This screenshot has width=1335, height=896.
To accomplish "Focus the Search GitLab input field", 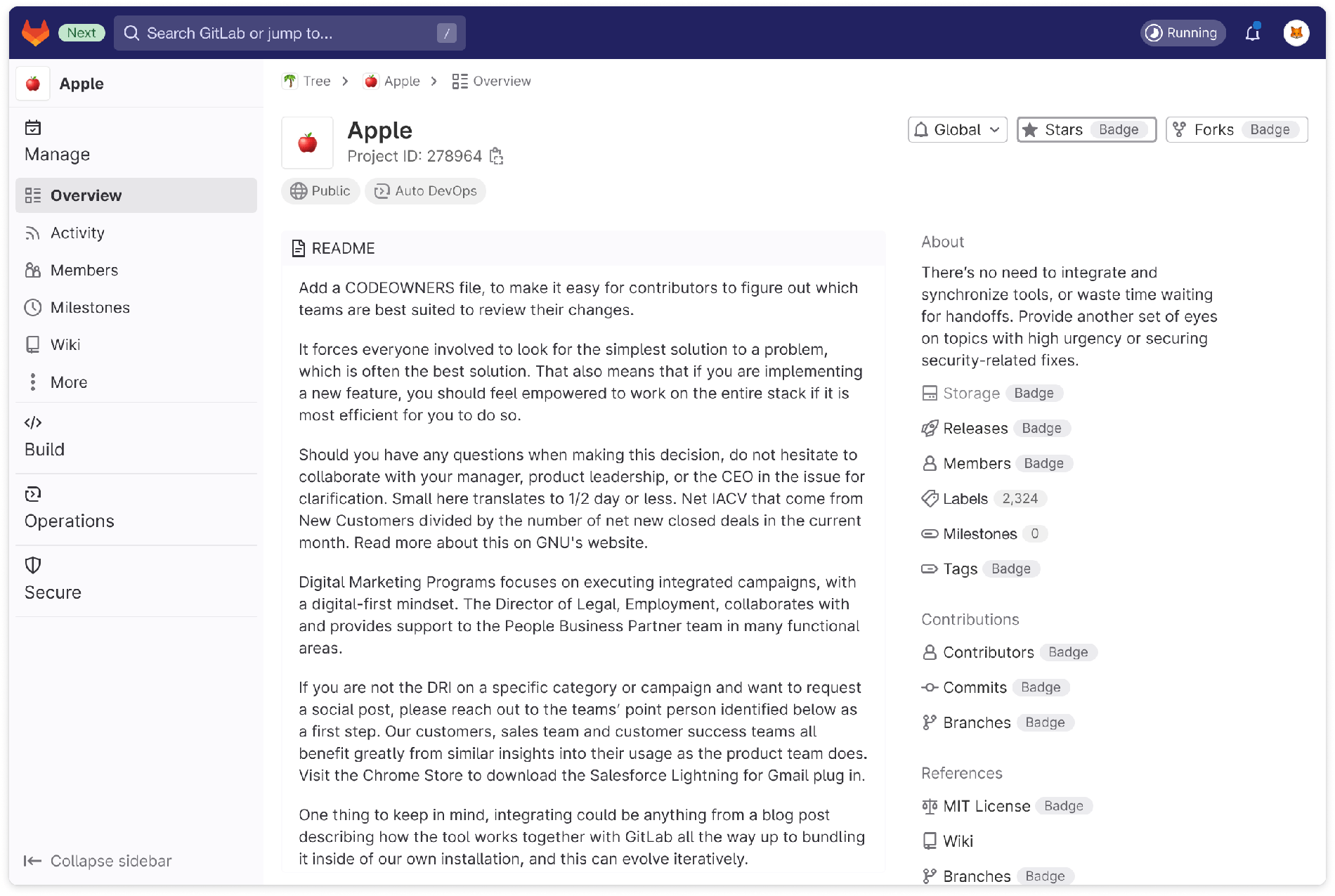I will click(281, 33).
